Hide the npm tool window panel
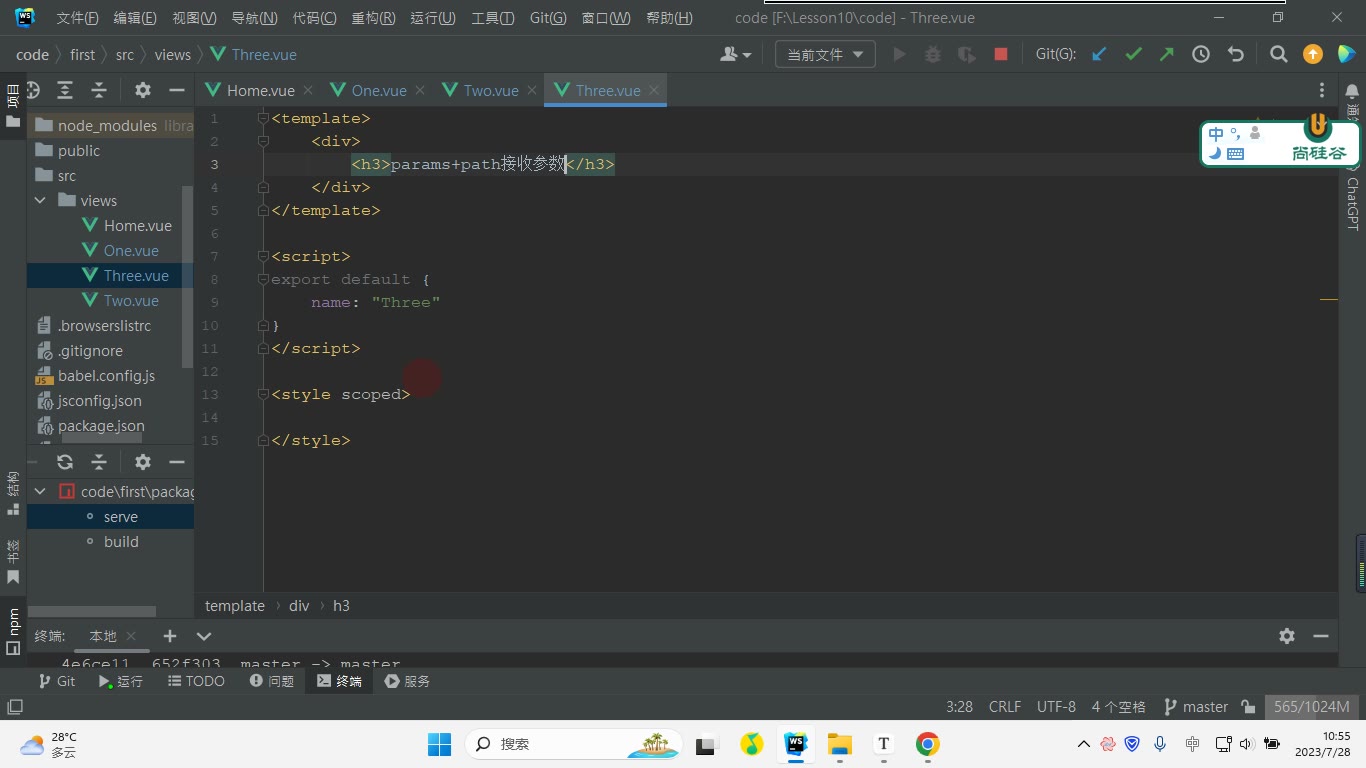This screenshot has height=768, width=1366. (177, 462)
